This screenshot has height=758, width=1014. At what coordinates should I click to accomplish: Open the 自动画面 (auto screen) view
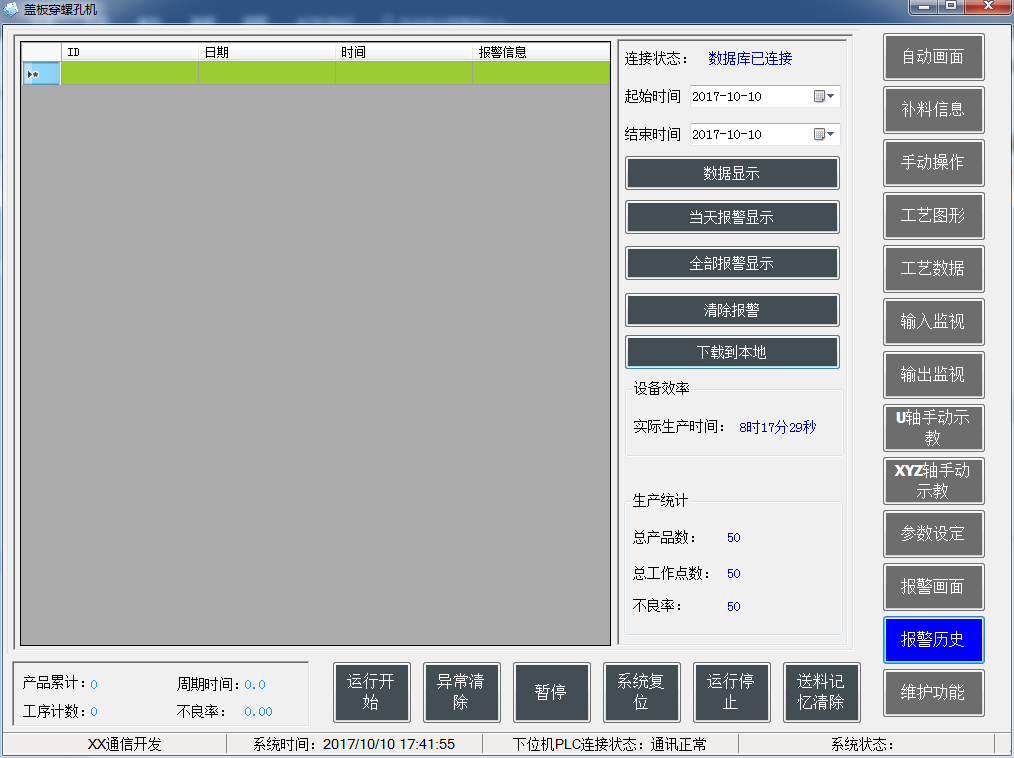[933, 57]
